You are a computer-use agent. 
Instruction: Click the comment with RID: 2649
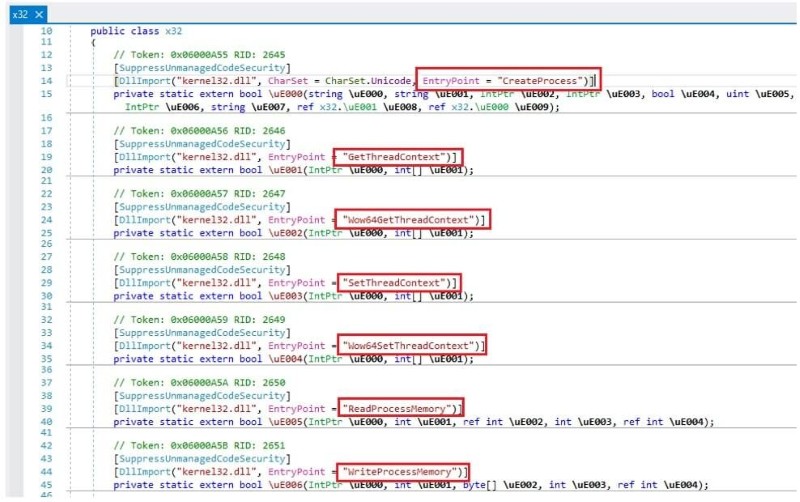(199, 320)
